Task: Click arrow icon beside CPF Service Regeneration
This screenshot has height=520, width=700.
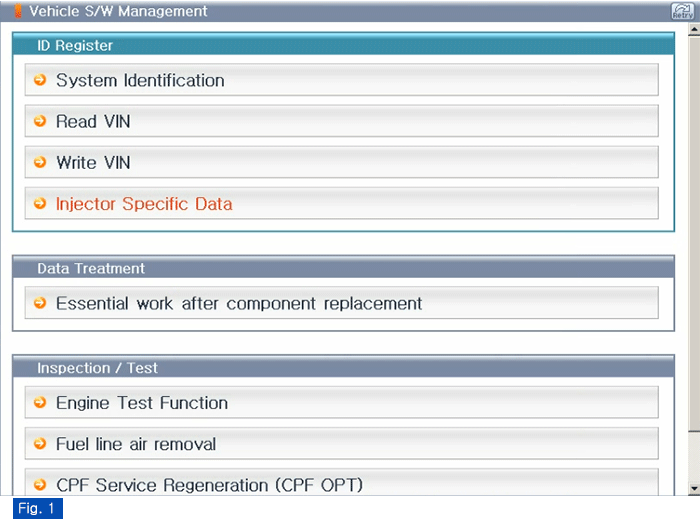Action: tap(40, 485)
